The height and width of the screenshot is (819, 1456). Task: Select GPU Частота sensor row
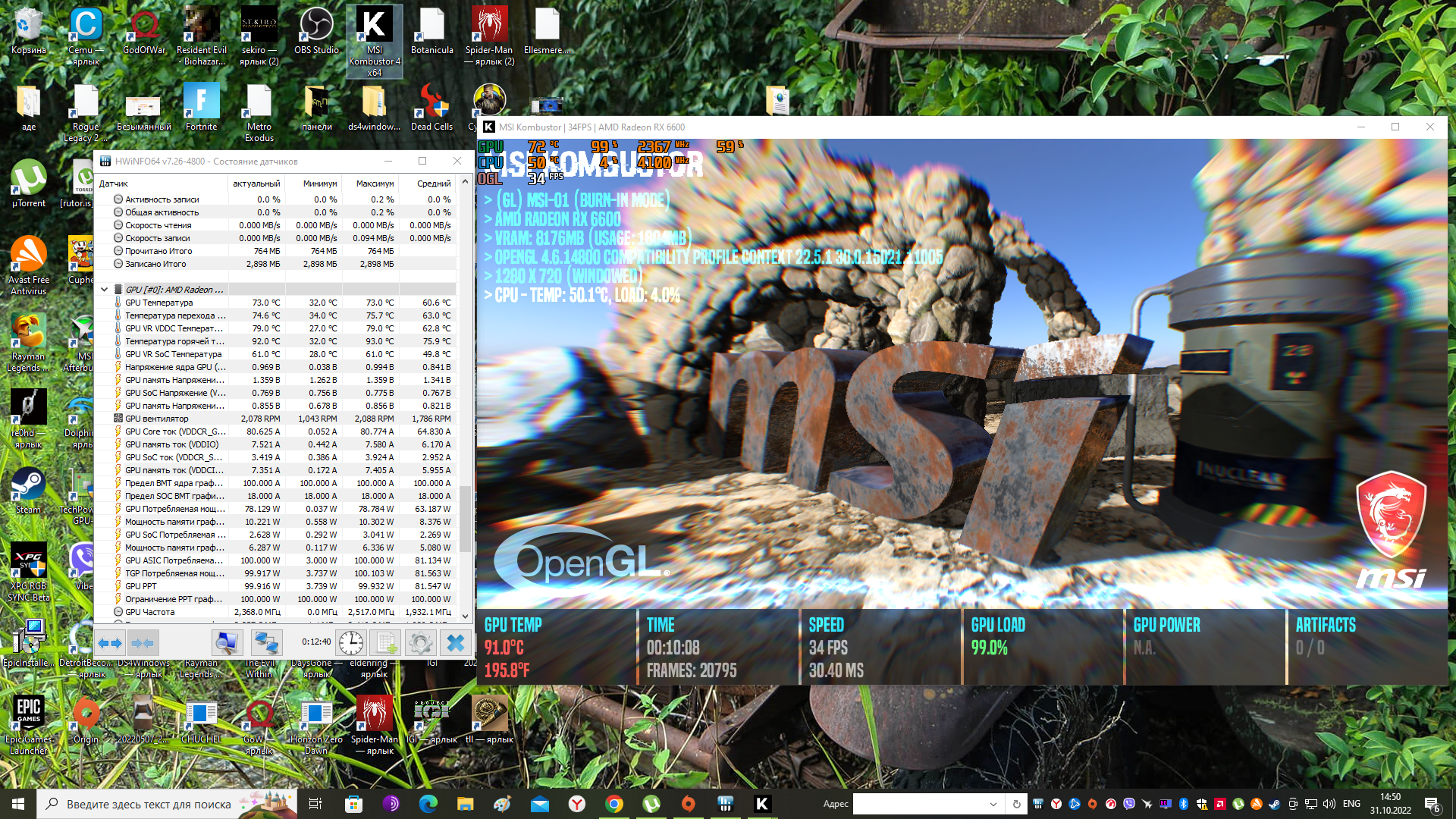[276, 612]
